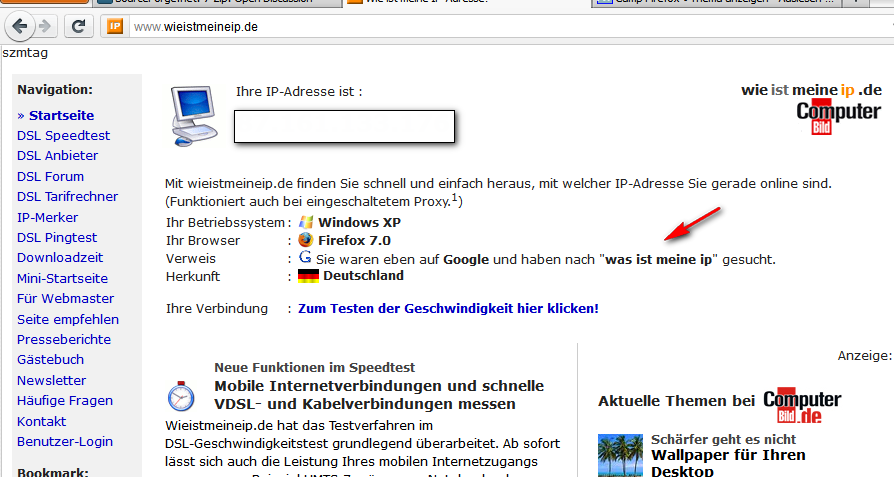Click the forward navigation arrow

point(44,26)
